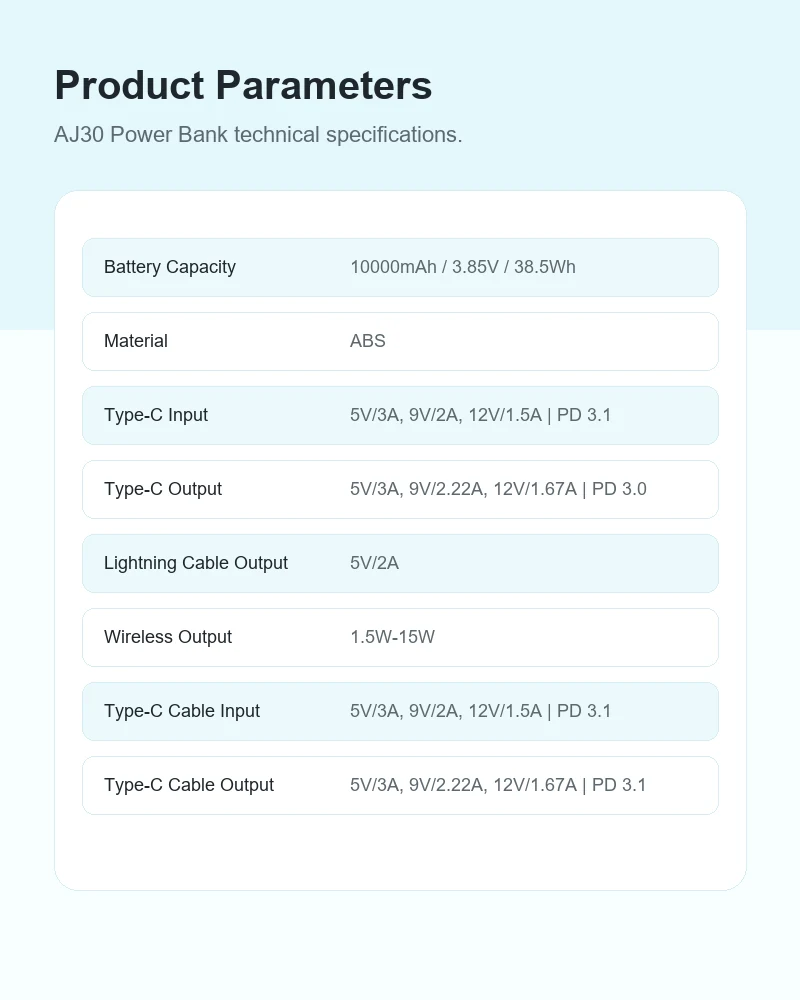Viewport: 800px width, 1000px height.
Task: Select the Type-C Cable Output row's value
Action: pos(498,784)
